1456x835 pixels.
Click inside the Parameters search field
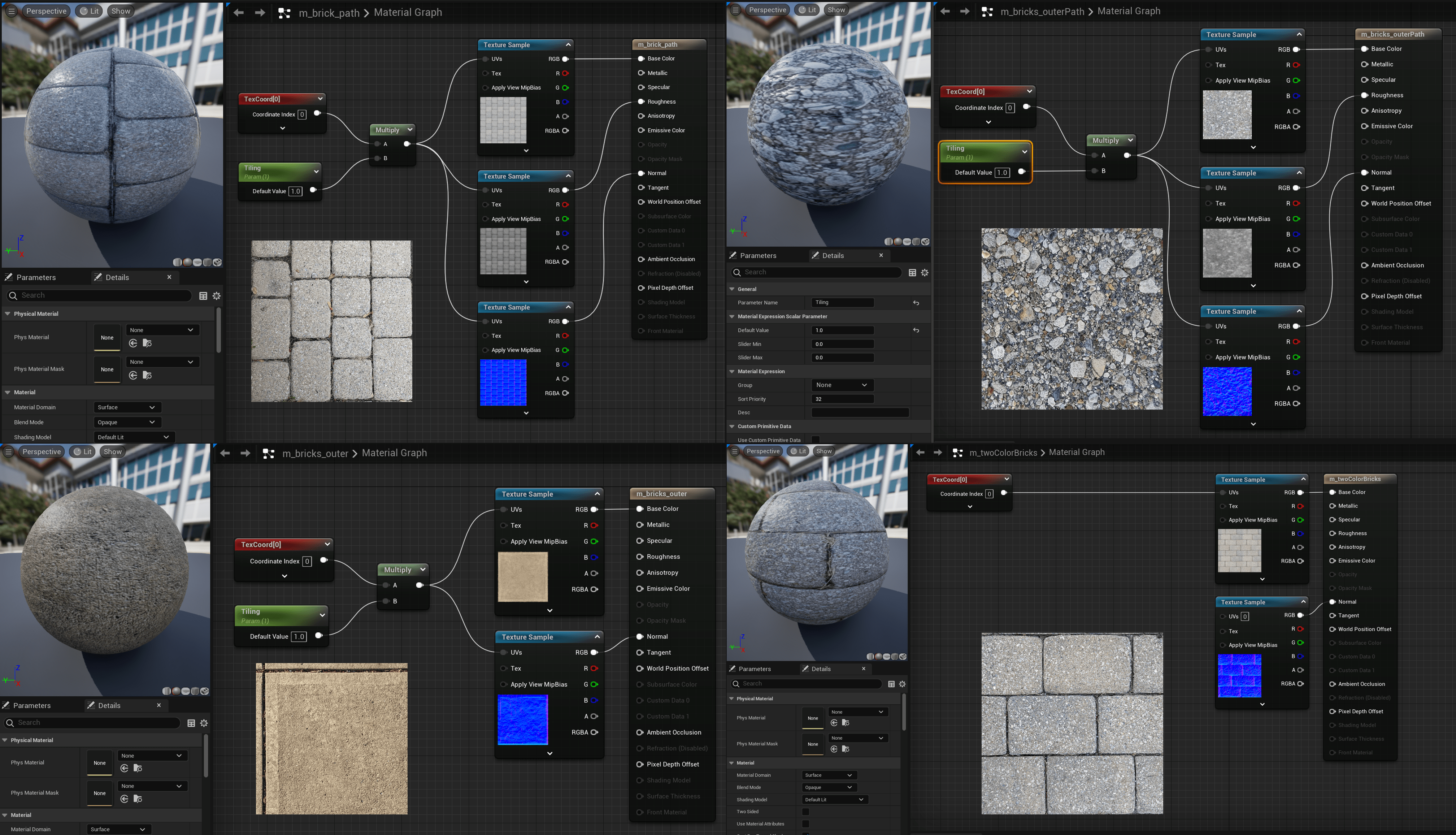point(97,295)
